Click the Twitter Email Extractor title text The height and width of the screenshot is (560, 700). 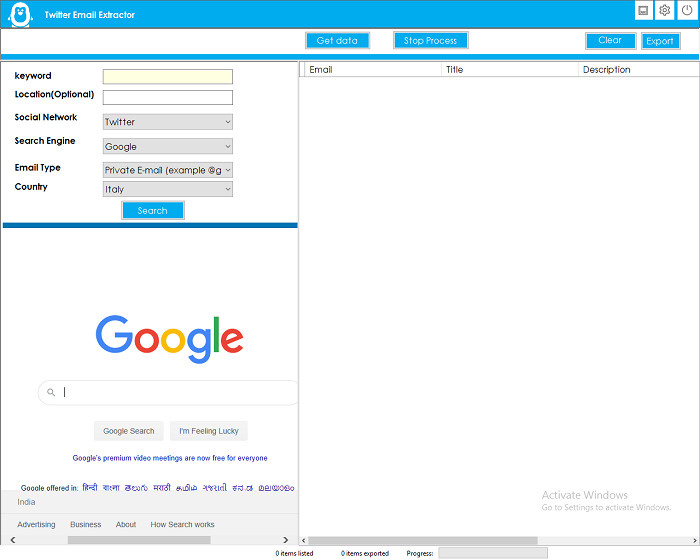click(90, 15)
